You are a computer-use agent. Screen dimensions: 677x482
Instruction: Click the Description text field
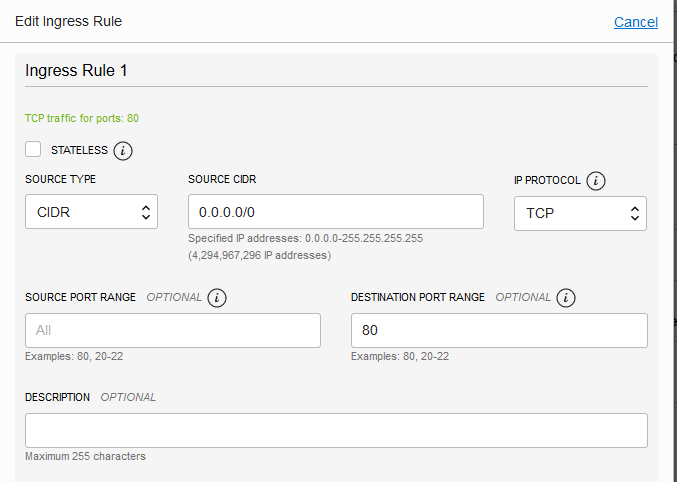click(335, 430)
